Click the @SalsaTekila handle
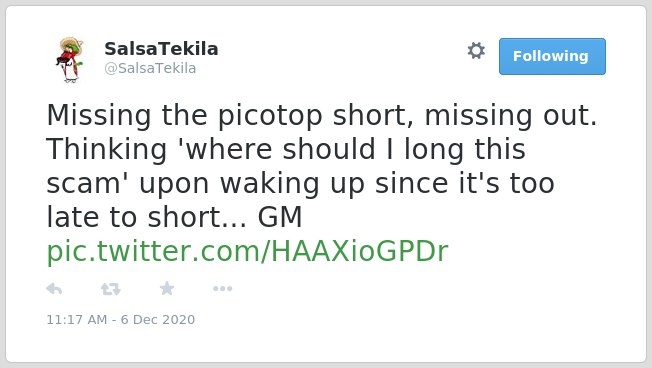Screen dimensions: 652x368 [x=150, y=68]
